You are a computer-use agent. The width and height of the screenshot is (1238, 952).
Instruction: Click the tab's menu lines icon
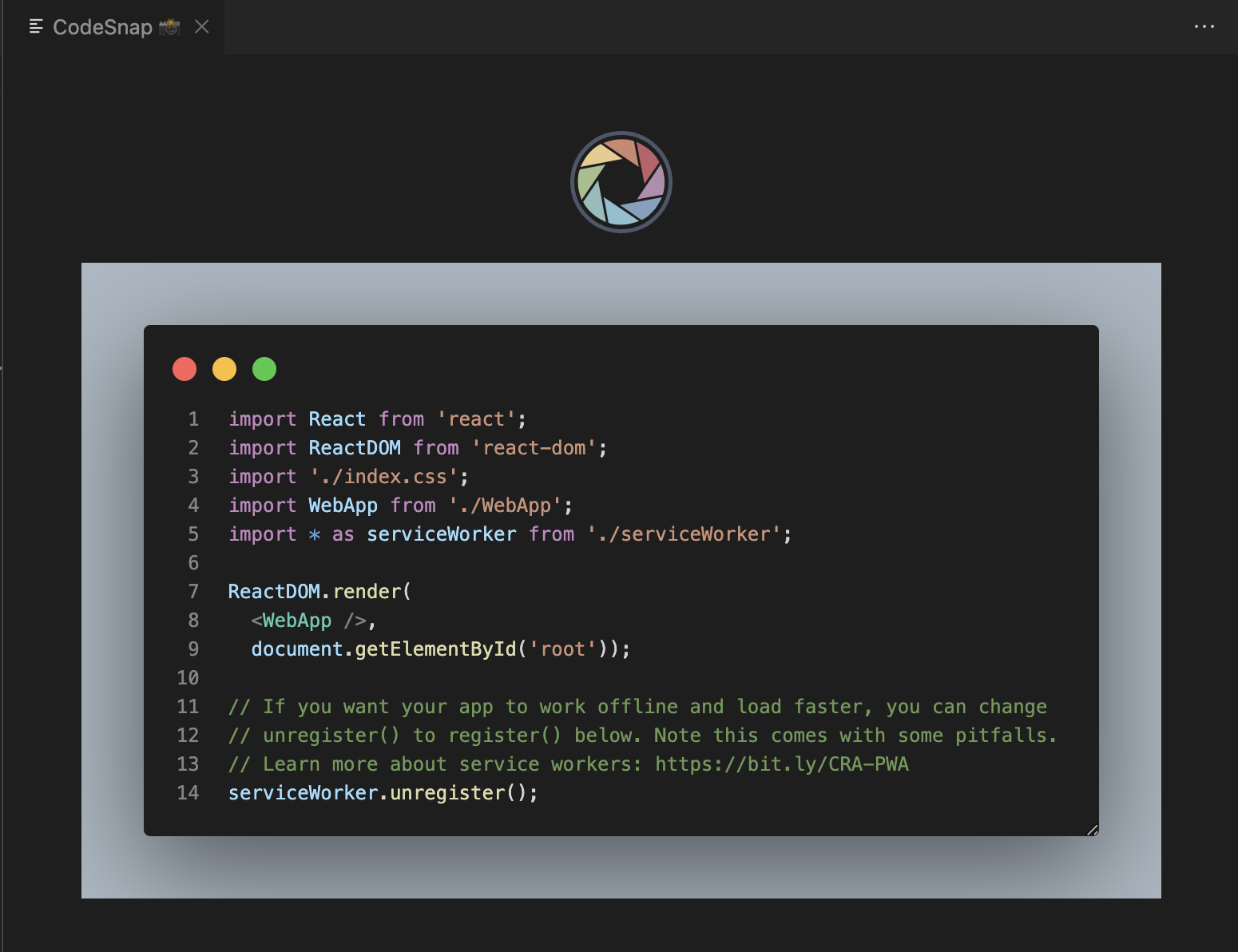pos(36,26)
